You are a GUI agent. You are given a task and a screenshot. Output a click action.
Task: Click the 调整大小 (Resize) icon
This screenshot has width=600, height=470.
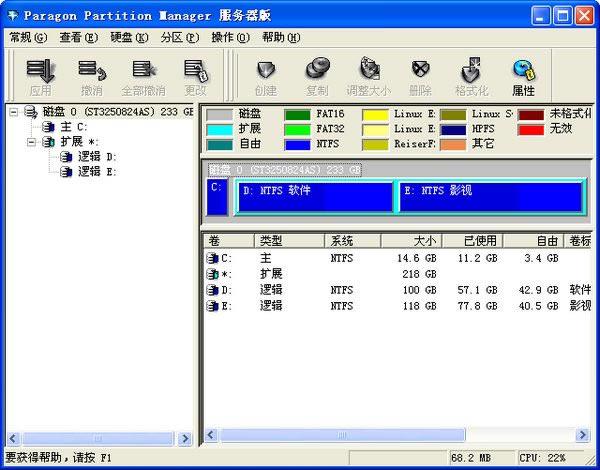coord(369,75)
